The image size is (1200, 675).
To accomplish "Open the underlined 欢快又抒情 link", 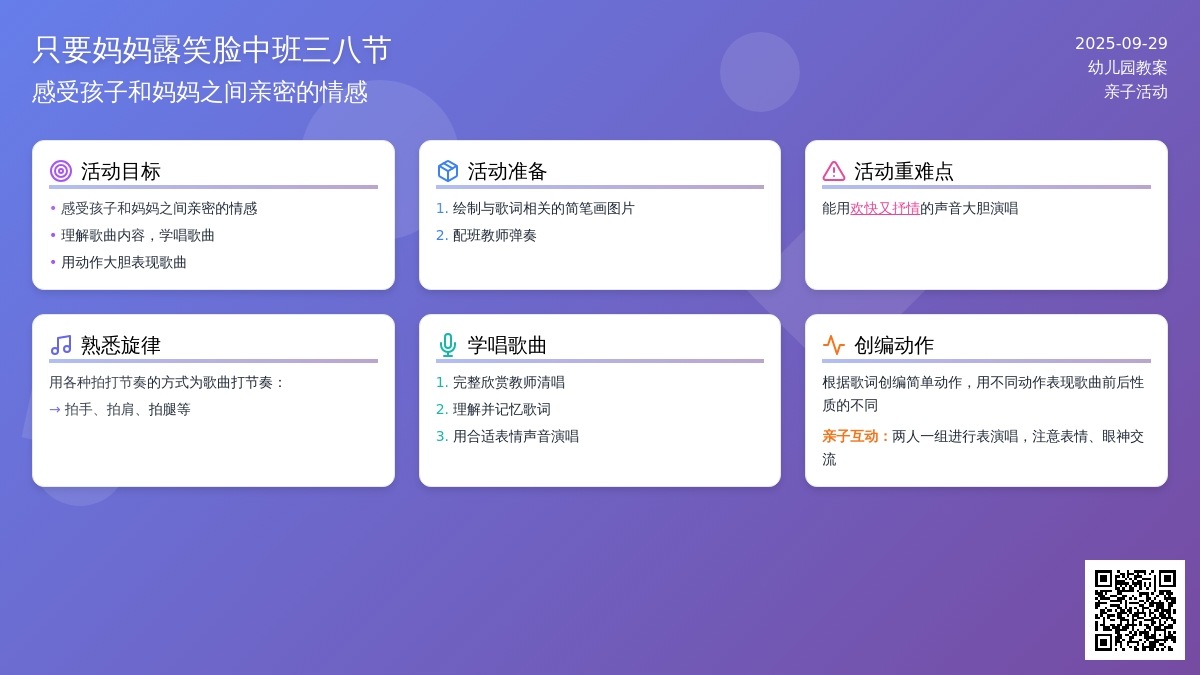I will point(885,208).
